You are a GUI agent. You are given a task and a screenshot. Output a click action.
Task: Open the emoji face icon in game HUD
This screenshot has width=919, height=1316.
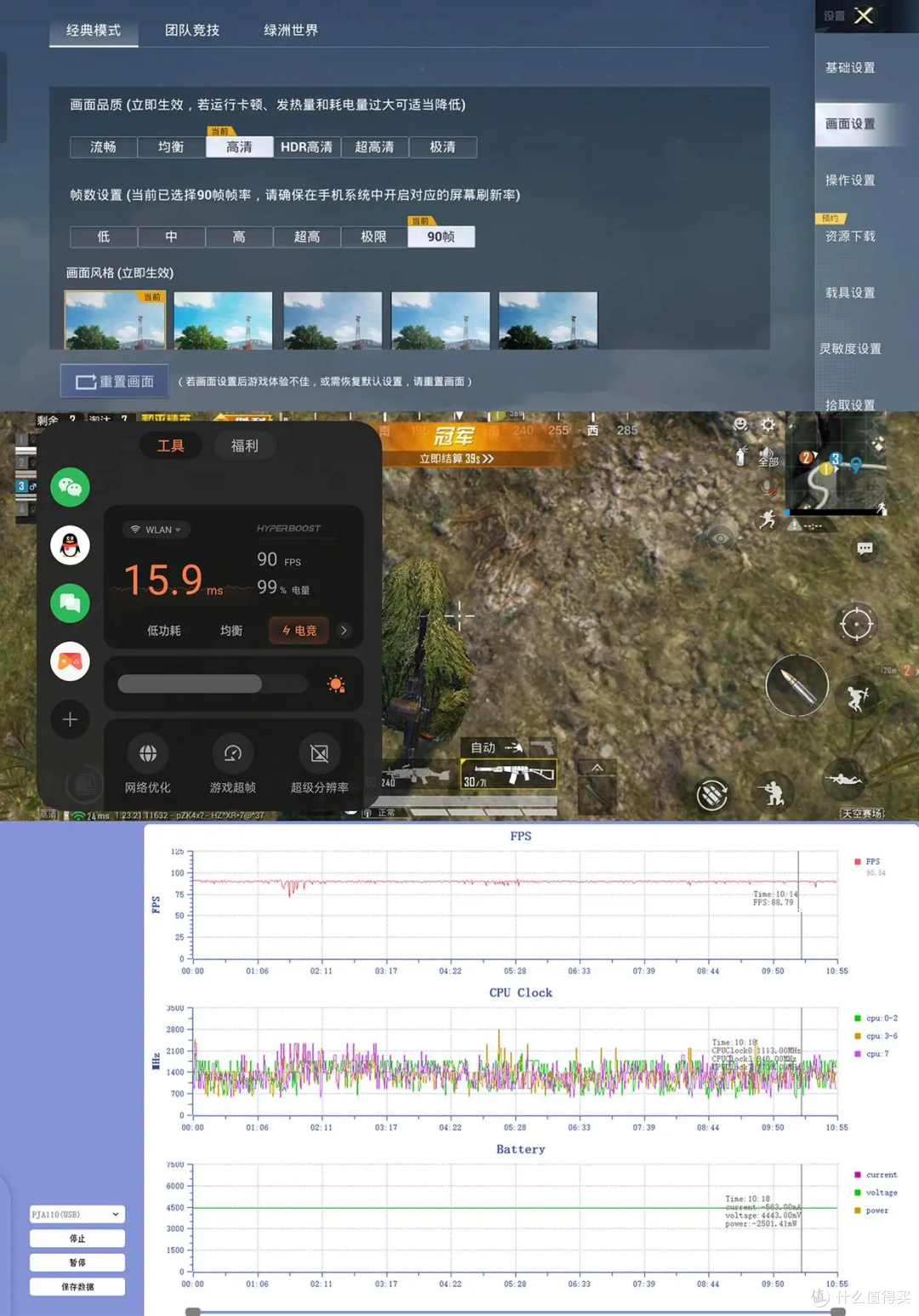[741, 425]
